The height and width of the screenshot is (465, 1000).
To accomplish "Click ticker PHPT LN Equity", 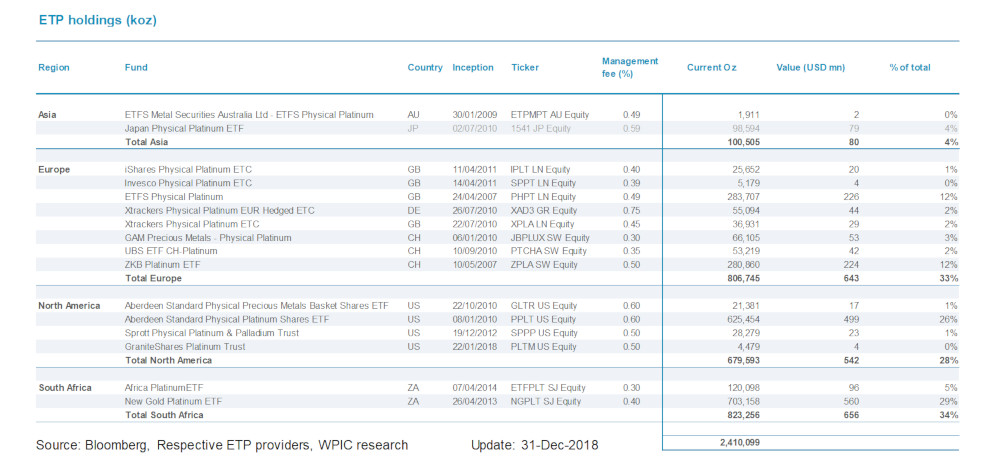I will tap(543, 197).
